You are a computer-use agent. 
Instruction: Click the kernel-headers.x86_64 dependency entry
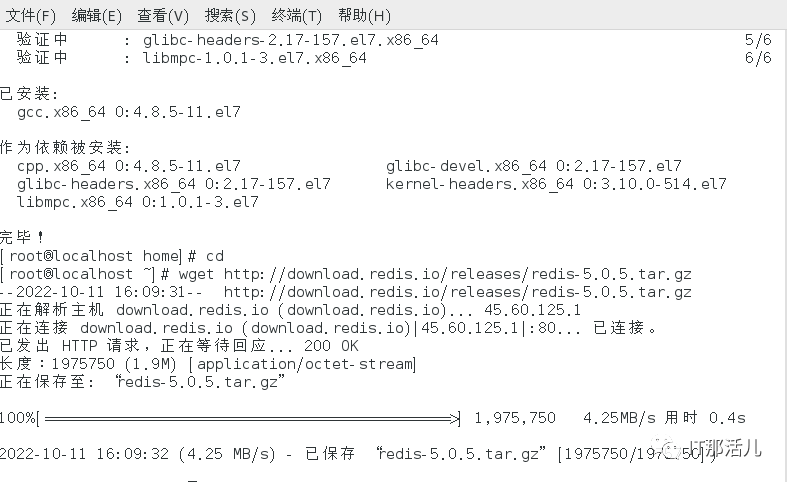click(556, 184)
